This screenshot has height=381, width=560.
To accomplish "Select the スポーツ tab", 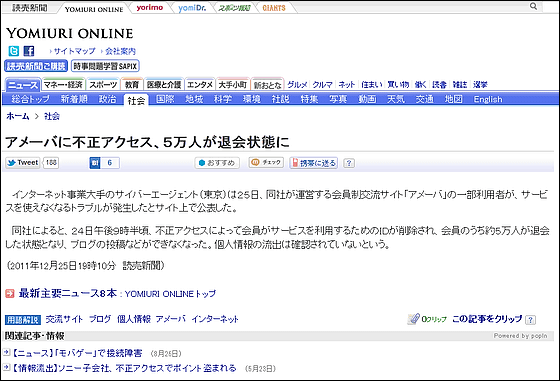I will point(103,85).
